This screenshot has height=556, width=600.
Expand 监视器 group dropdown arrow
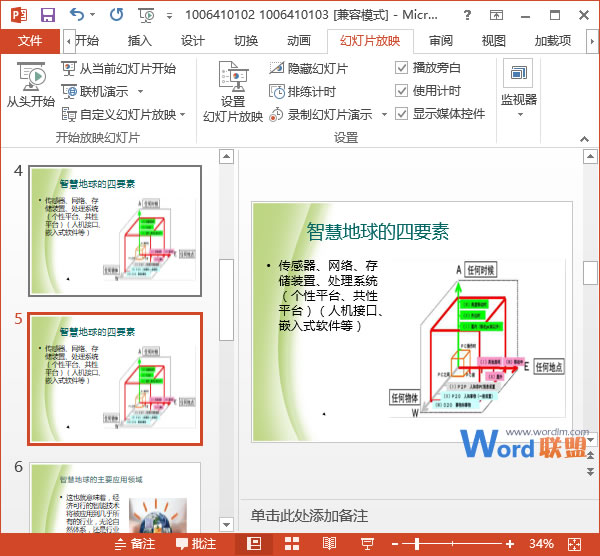pos(520,115)
